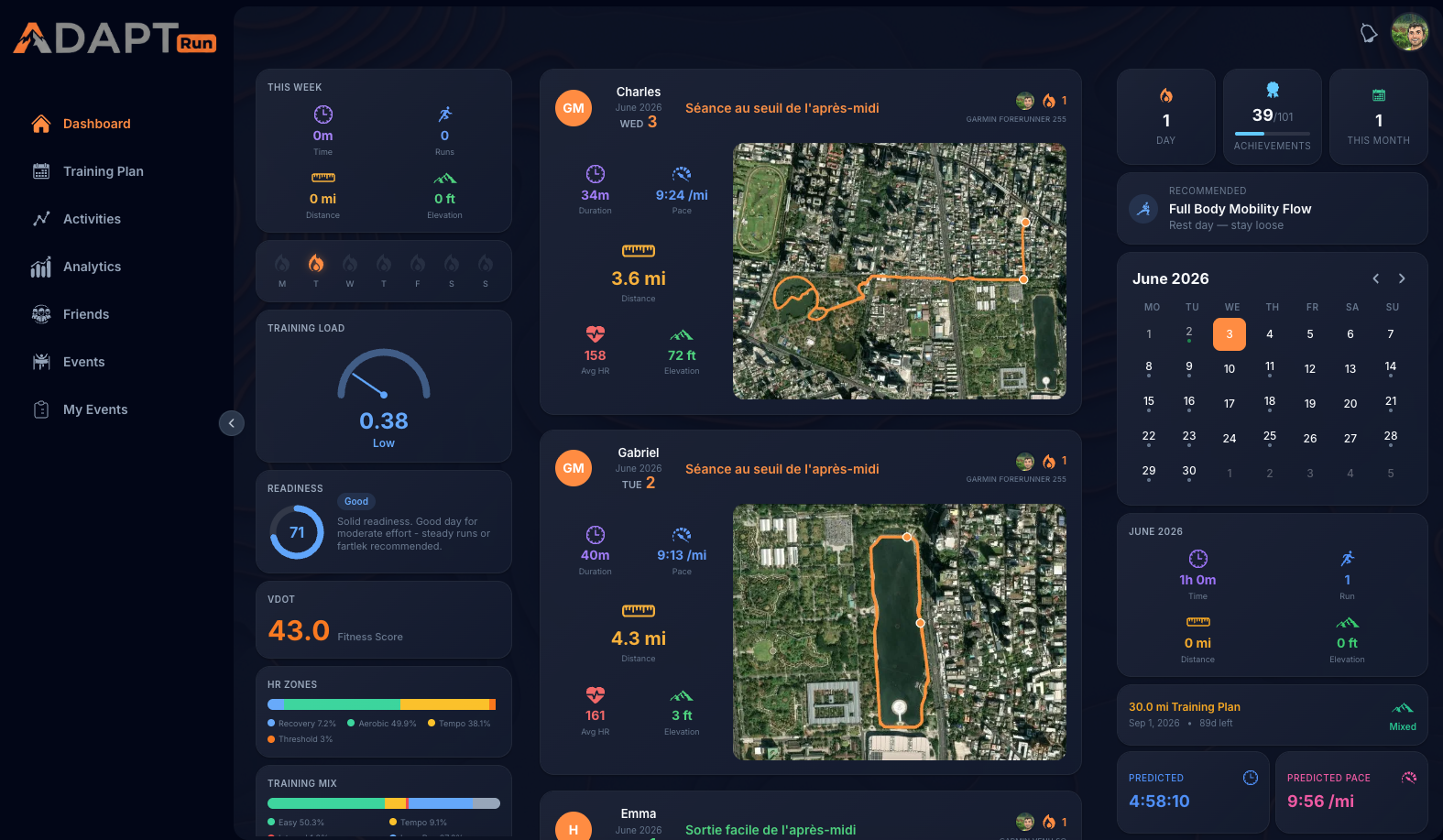Click the flame kudos icon on Gabriel's activity
The height and width of the screenshot is (840, 1443).
pos(1049,462)
